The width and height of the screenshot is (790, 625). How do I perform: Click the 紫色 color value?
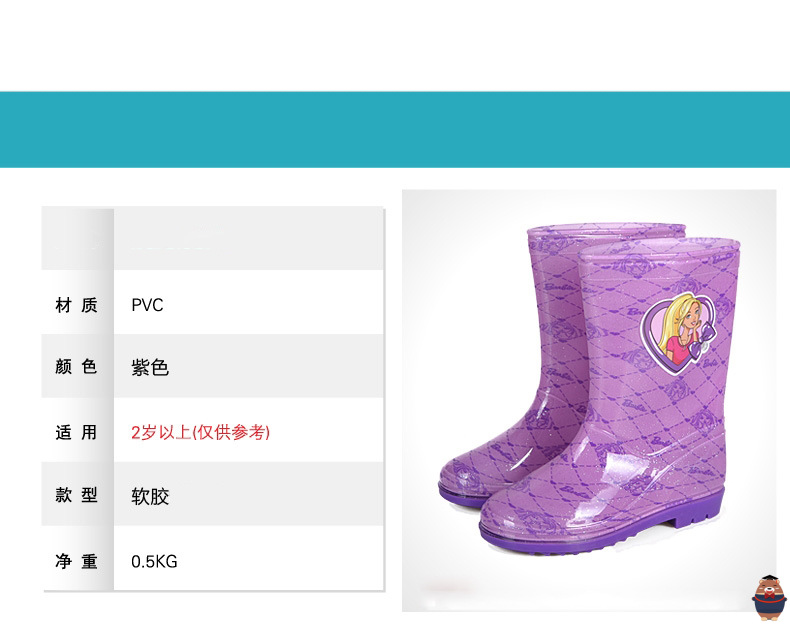tap(150, 368)
